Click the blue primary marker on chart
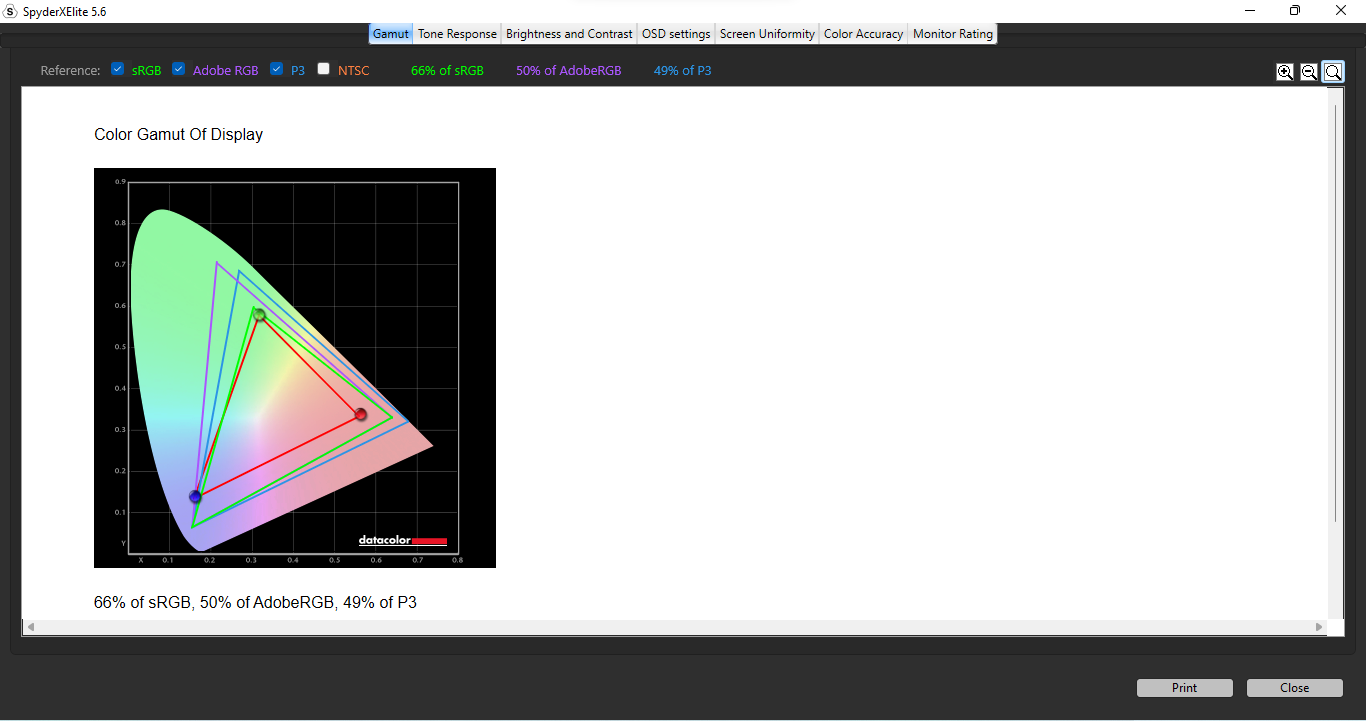Viewport: 1366px width, 721px height. [195, 497]
